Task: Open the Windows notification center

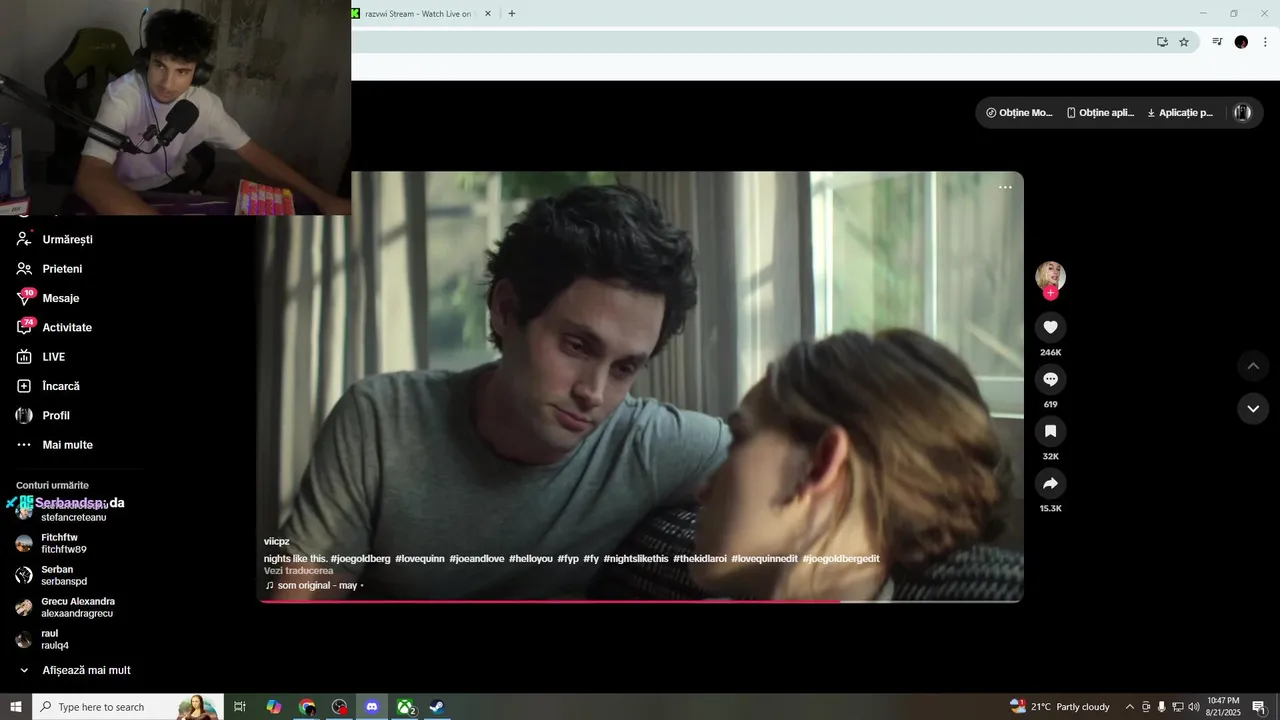Action: [x=1259, y=707]
